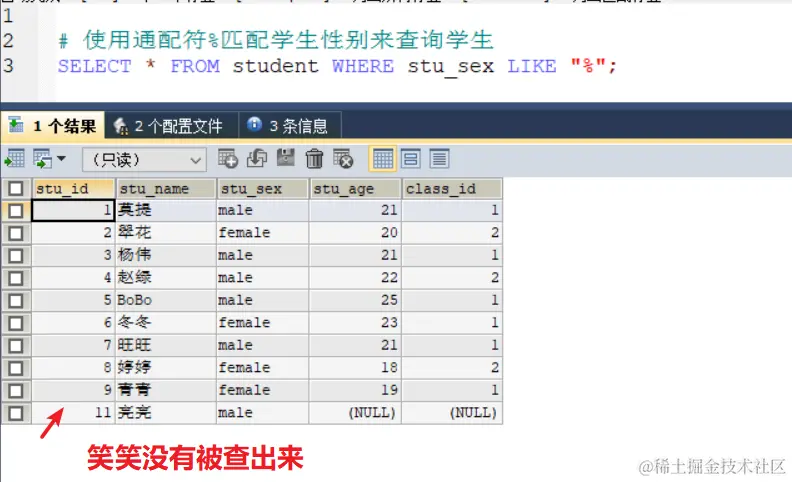
Task: Sort by the stu_age column header
Action: coord(355,188)
